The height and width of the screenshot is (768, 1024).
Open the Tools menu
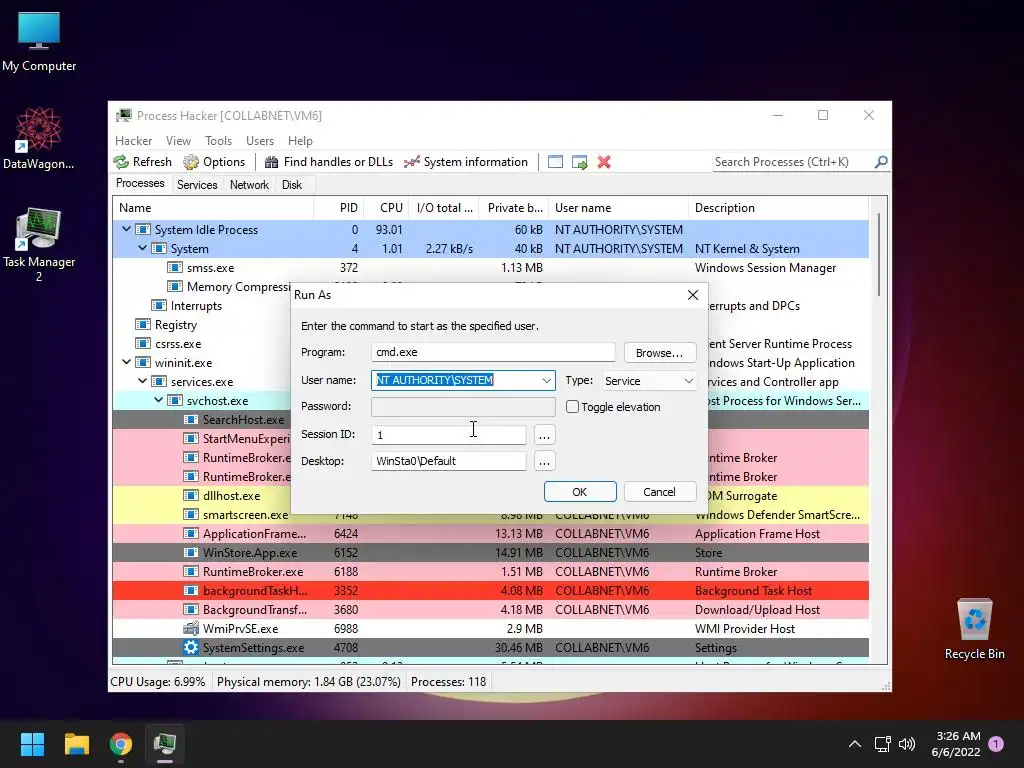pyautogui.click(x=218, y=140)
